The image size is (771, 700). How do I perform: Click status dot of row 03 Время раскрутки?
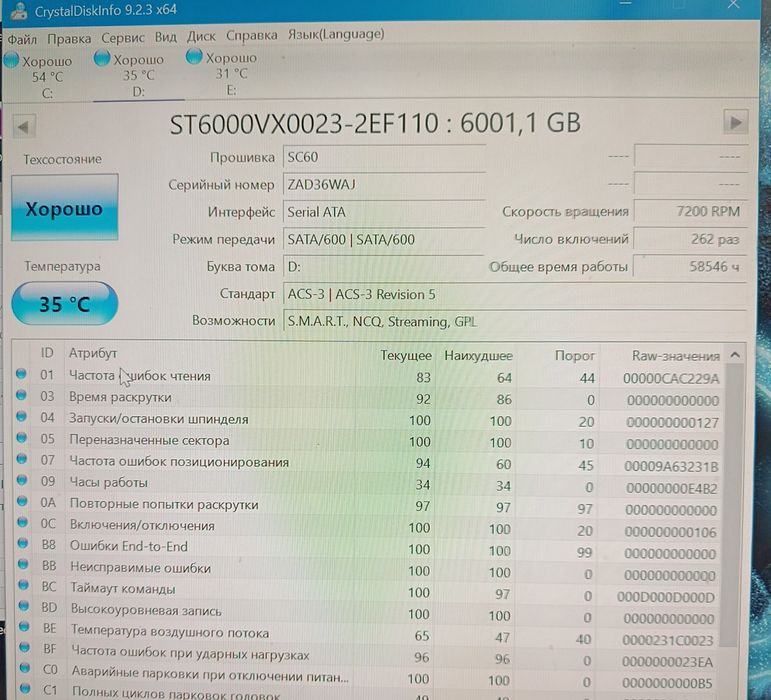(21, 395)
